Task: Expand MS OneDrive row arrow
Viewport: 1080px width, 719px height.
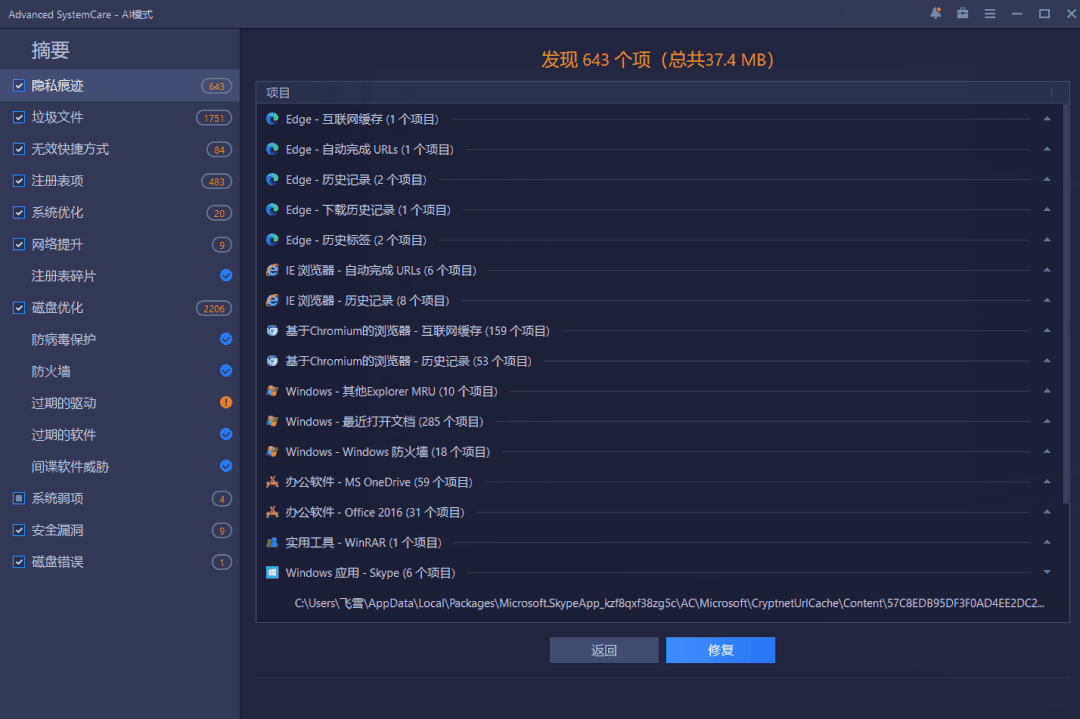Action: coord(1047,482)
